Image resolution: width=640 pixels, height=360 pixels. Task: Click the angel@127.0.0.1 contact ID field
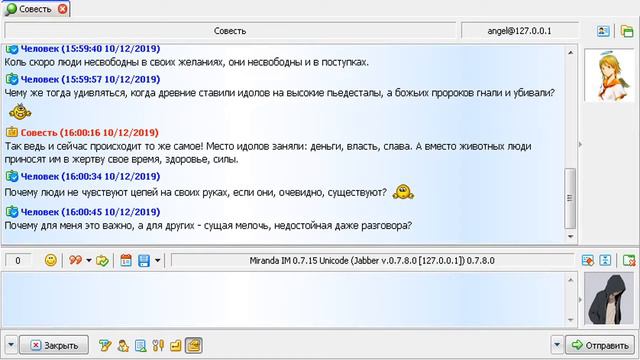tap(519, 31)
